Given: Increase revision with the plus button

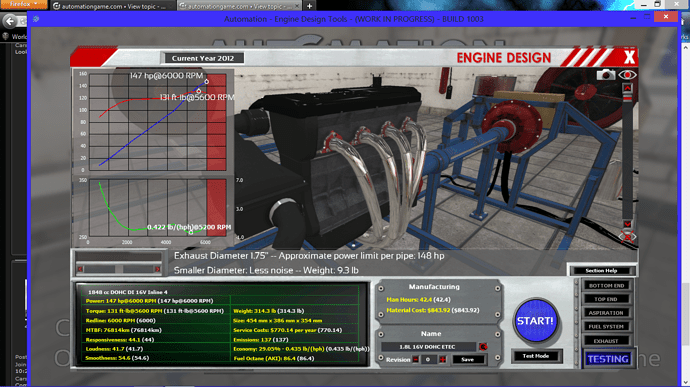Looking at the screenshot, I should pyautogui.click(x=443, y=360).
